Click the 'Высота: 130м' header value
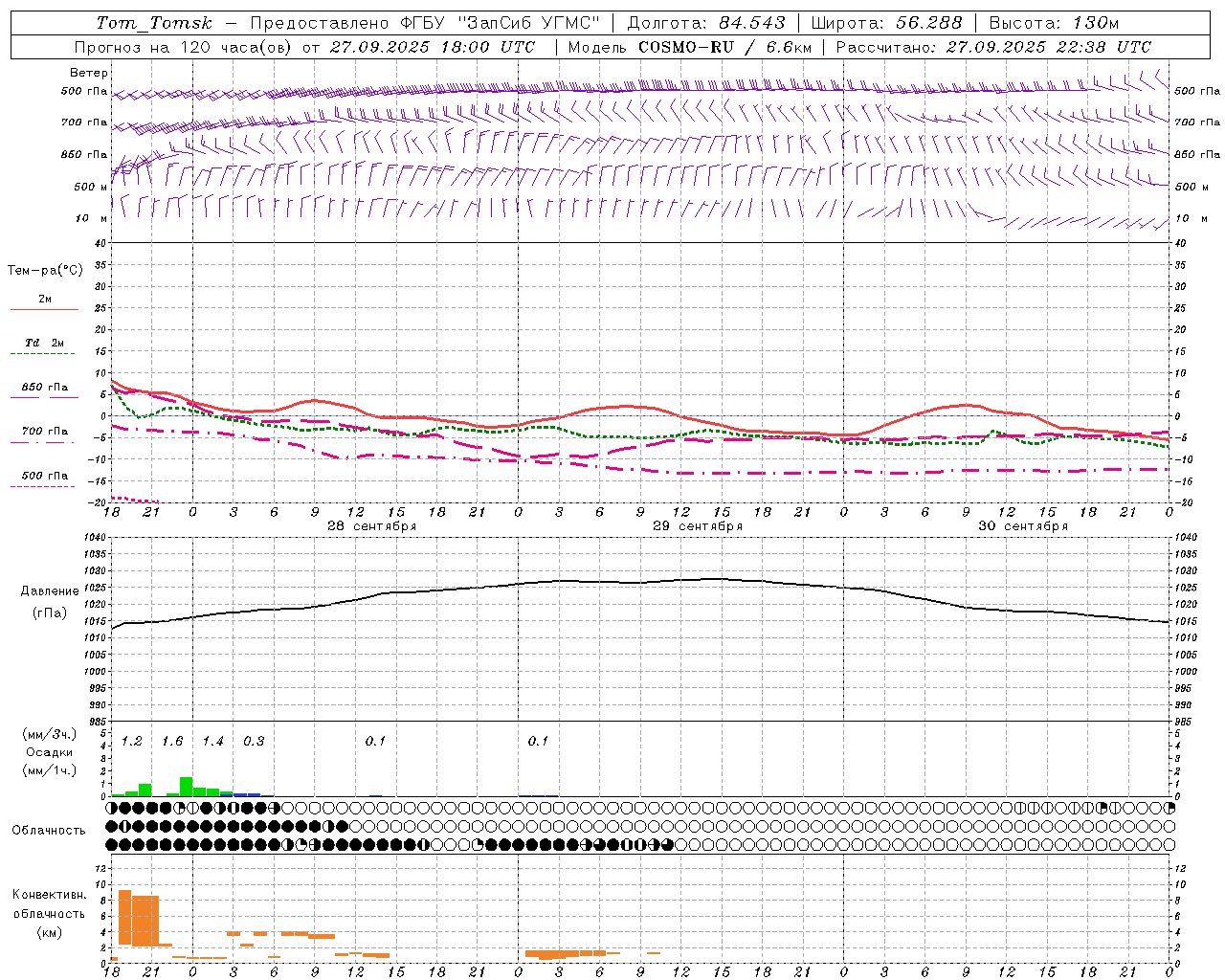 1054,23
